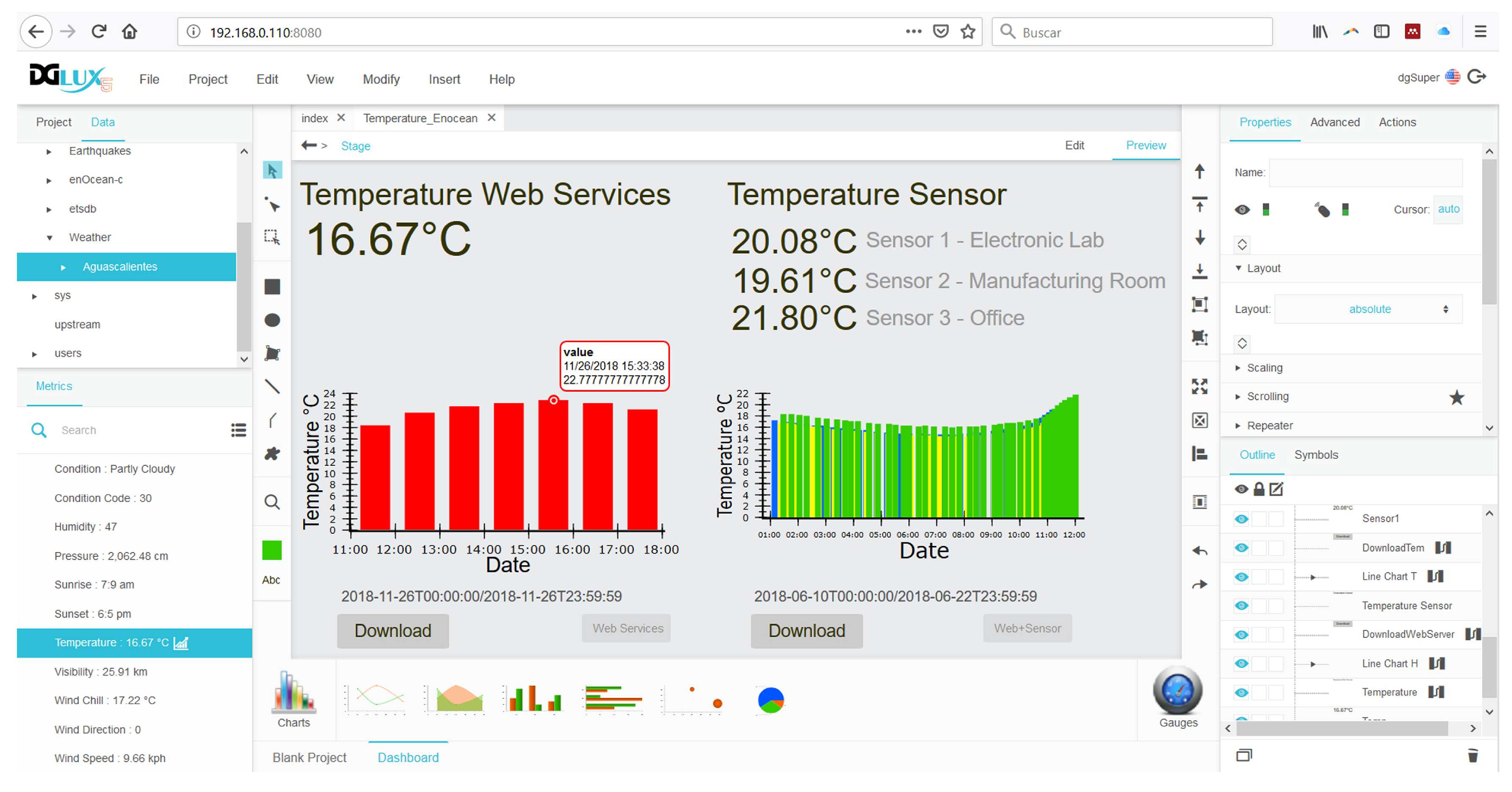
Task: Click the green fill color swatch
Action: pyautogui.click(x=272, y=550)
